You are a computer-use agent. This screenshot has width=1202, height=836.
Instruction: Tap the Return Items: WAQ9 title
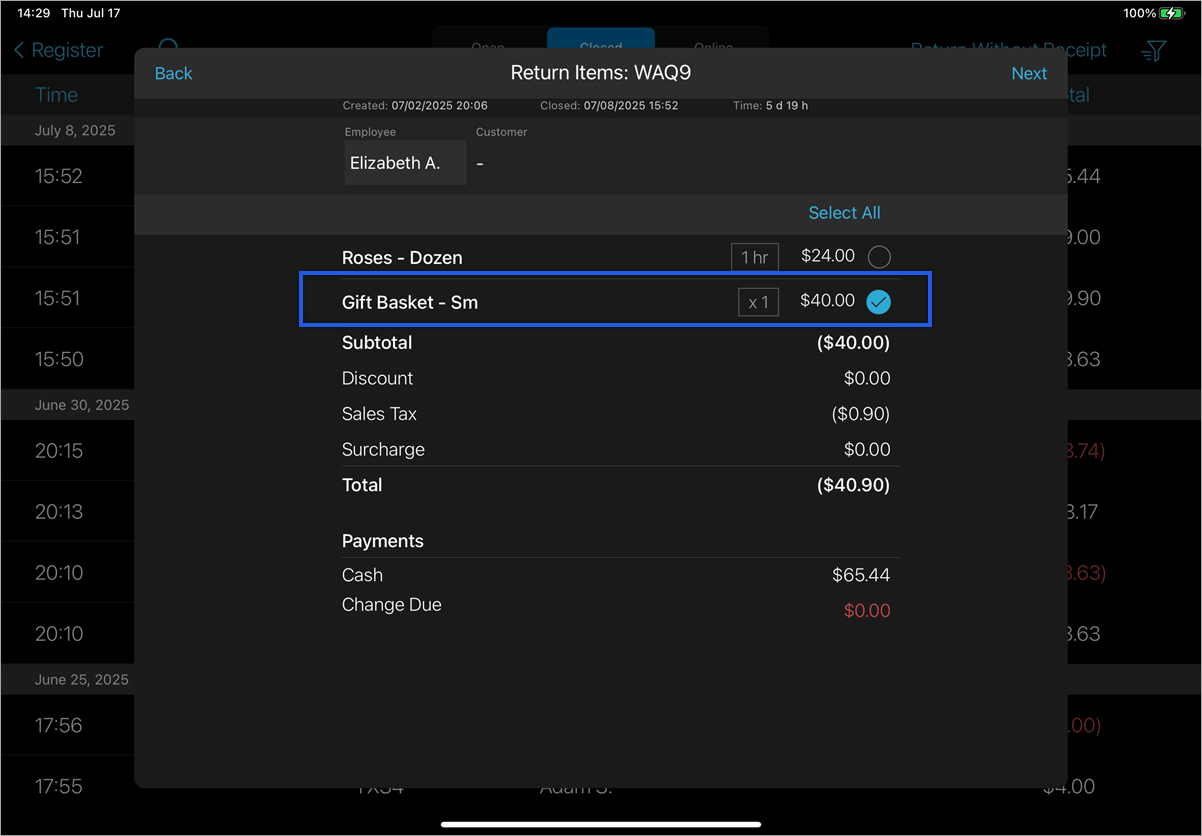[x=601, y=74]
